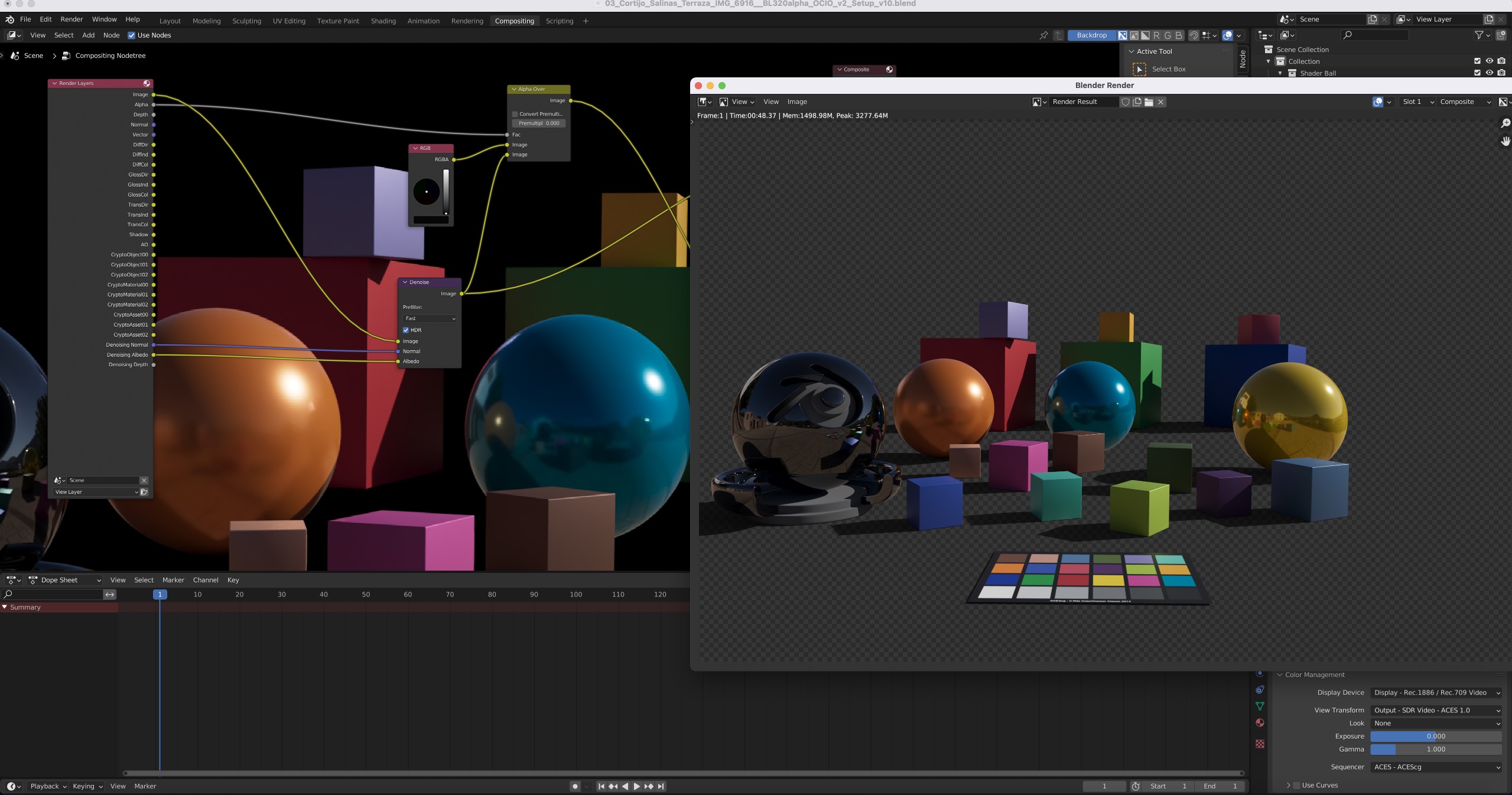Open the Dope Sheet mode dropdown

pyautogui.click(x=65, y=581)
